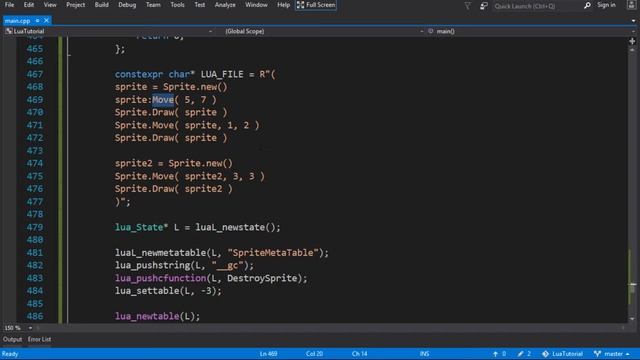Click the Ln 469 status indicator
This screenshot has width=640, height=360.
coord(268,354)
